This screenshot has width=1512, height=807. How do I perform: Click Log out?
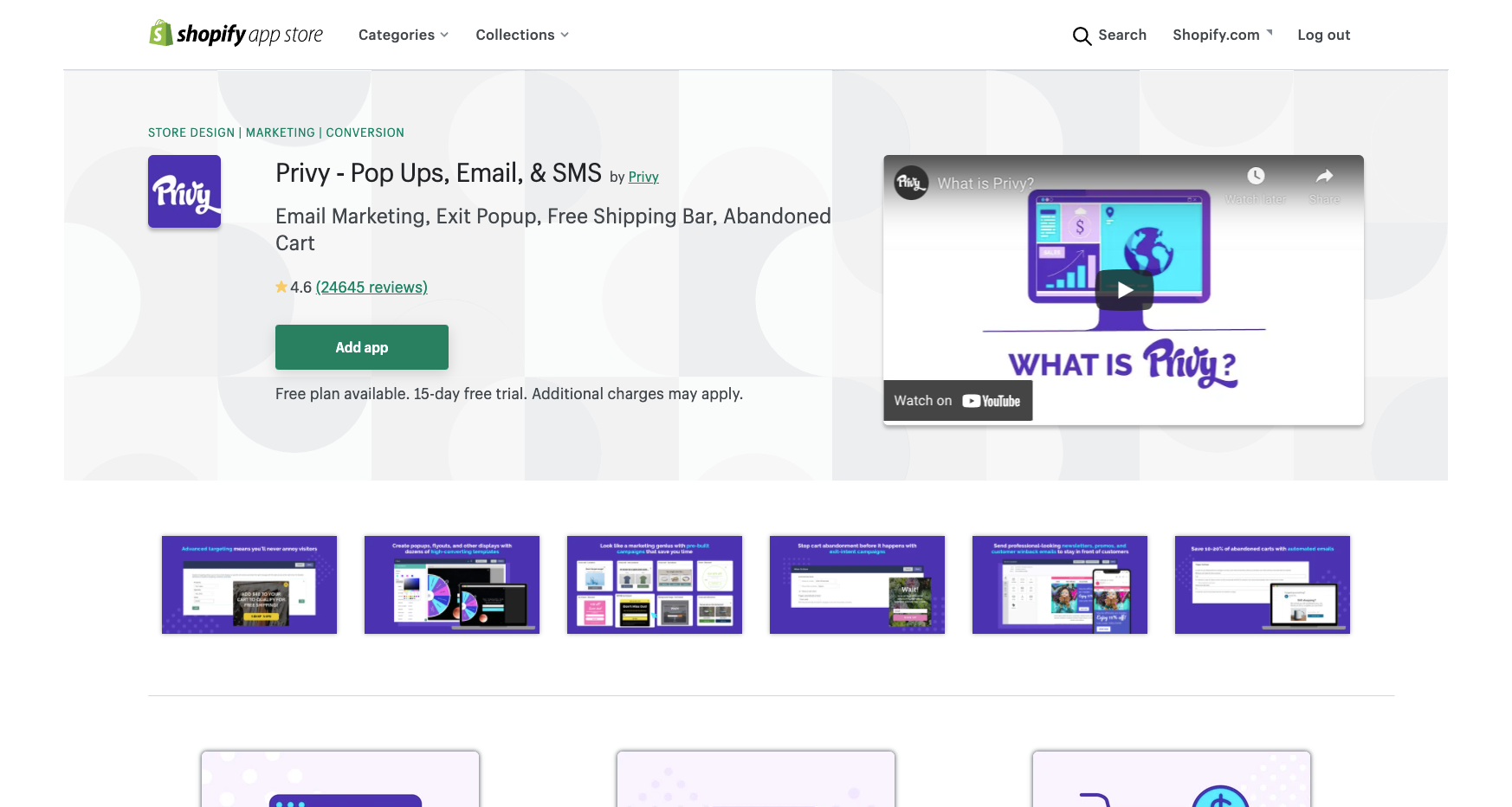1323,35
